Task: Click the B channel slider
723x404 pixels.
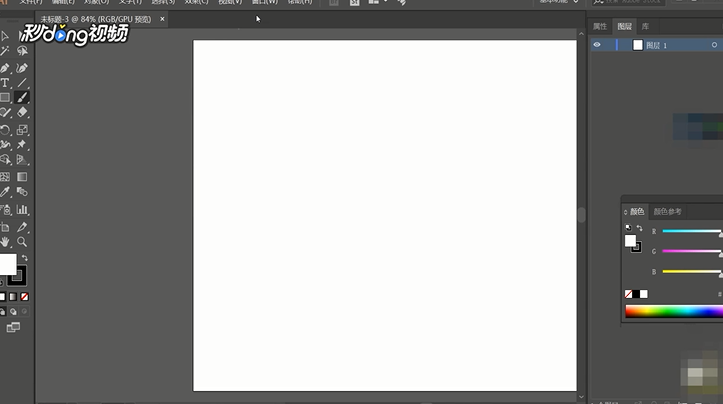Action: 692,272
